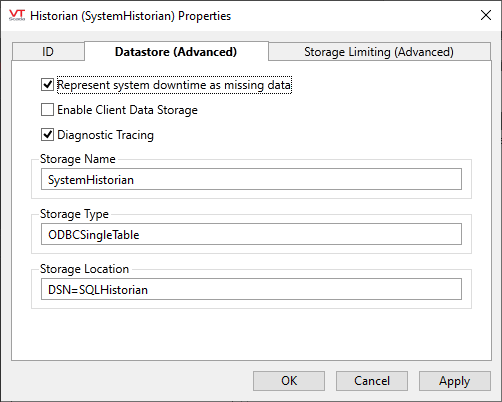Click the Historian (SystemHistorian) Properties title text
Viewport: 502px width, 402px height.
click(x=130, y=16)
